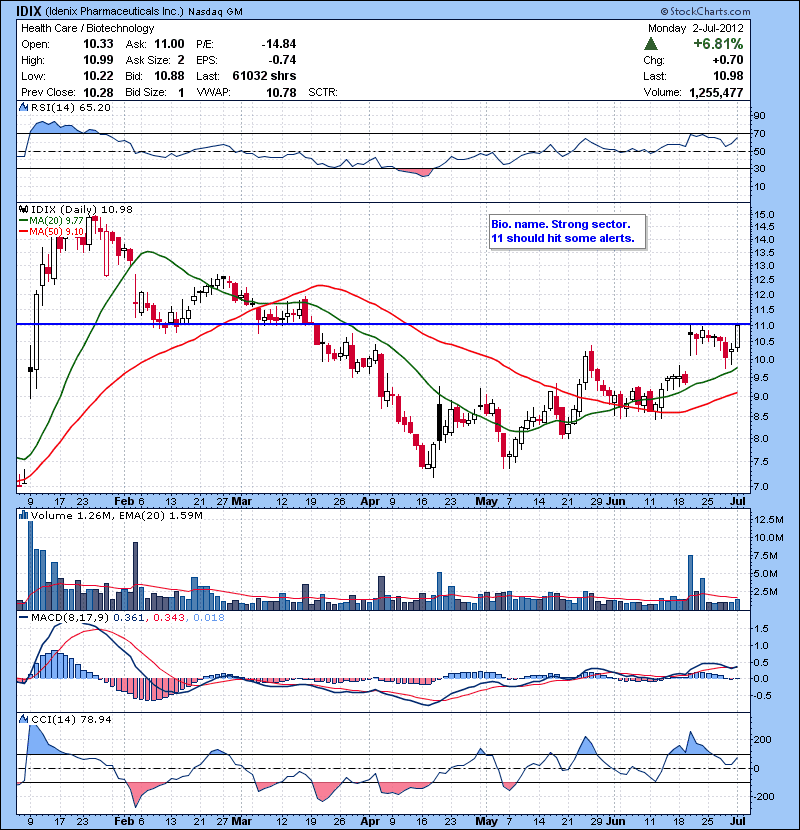This screenshot has width=800, height=830.
Task: Click the CCI(14) indicator panel icon
Action: [x=23, y=719]
